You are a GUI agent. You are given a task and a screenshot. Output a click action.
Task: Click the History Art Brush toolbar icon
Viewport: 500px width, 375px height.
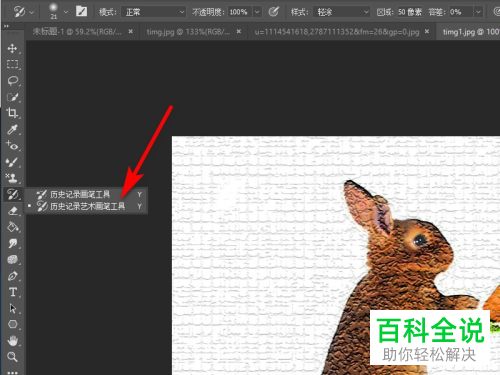12,194
